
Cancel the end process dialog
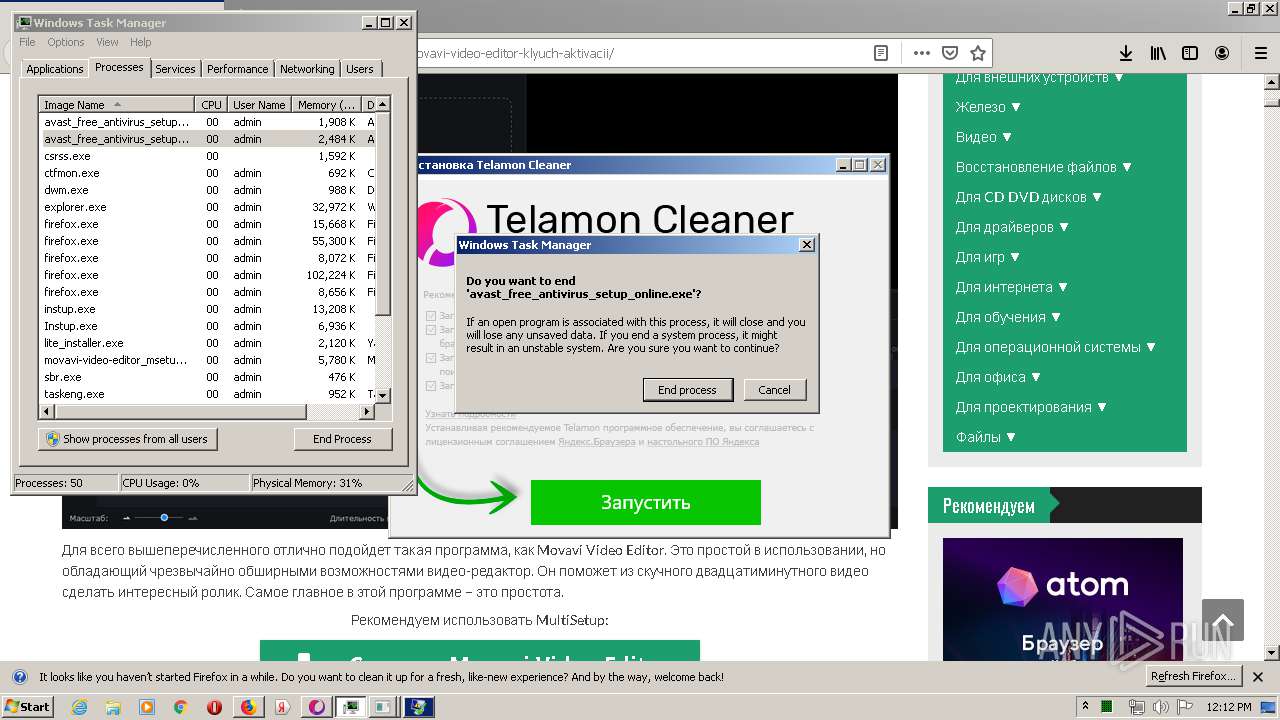point(774,390)
